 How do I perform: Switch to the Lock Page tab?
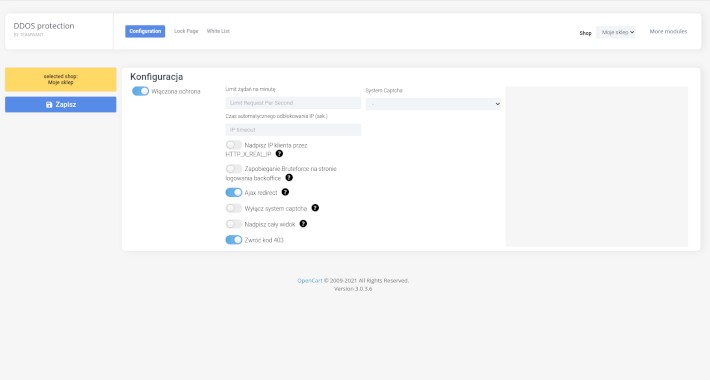click(186, 31)
